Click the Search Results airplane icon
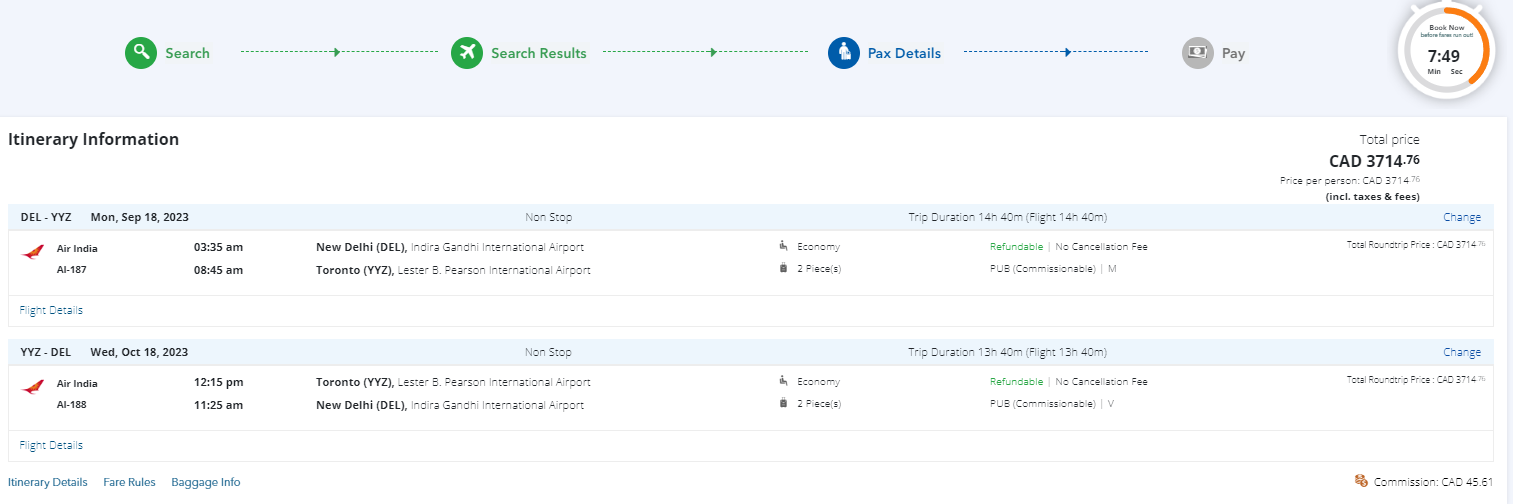 (x=467, y=53)
